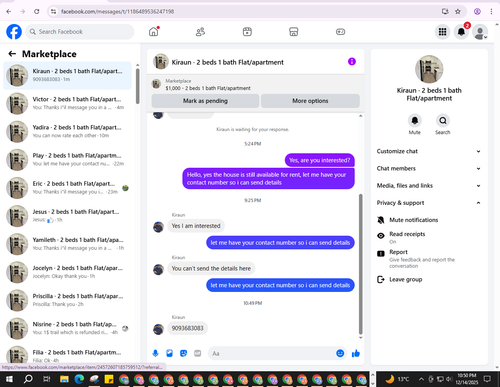Collapse Privacy & support section
Viewport: 500px width, 387px height.
[x=429, y=203]
